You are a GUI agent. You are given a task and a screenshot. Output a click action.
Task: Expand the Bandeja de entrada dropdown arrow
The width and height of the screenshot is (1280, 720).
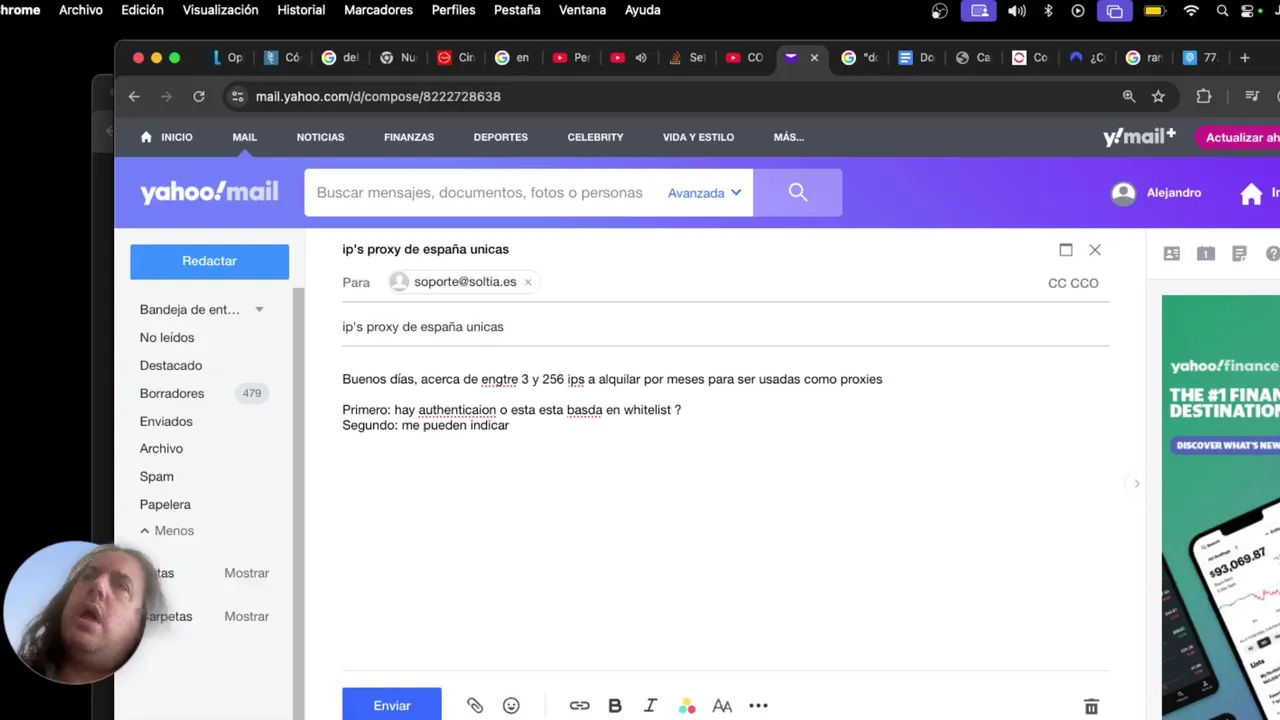[x=259, y=310]
